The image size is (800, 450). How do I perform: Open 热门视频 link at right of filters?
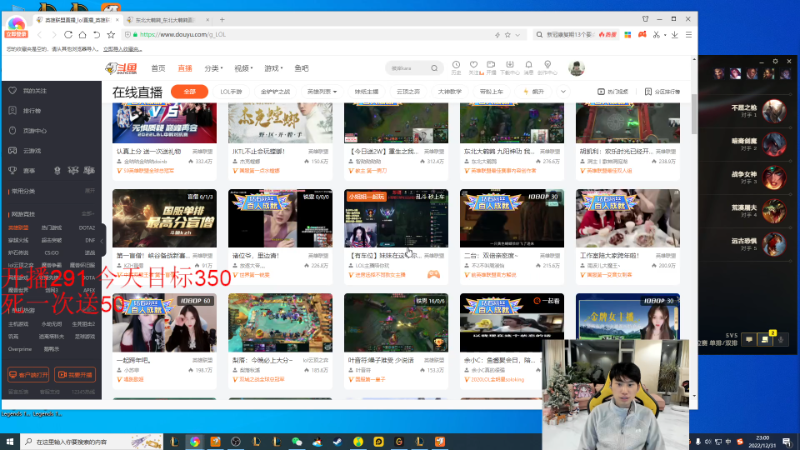click(613, 92)
